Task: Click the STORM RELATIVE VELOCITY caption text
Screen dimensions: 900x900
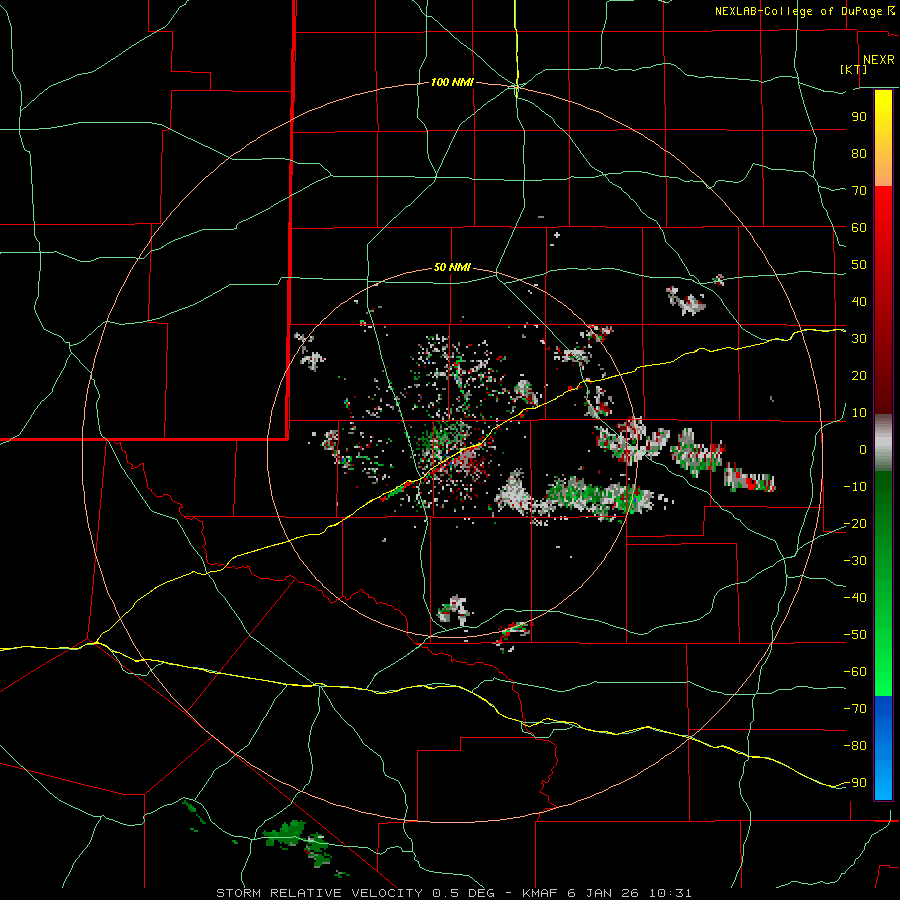Action: [319, 893]
